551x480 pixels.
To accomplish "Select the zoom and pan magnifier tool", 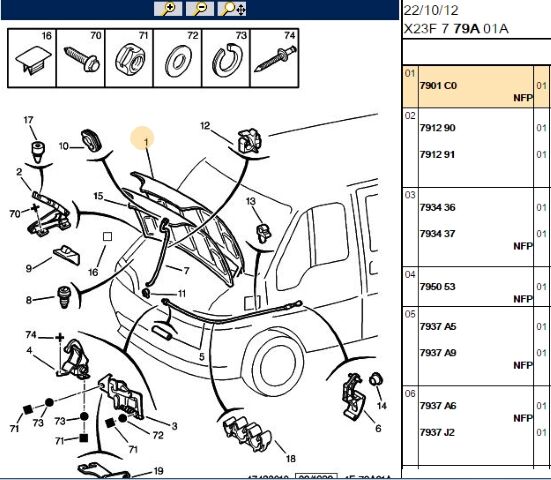I will pos(232,8).
